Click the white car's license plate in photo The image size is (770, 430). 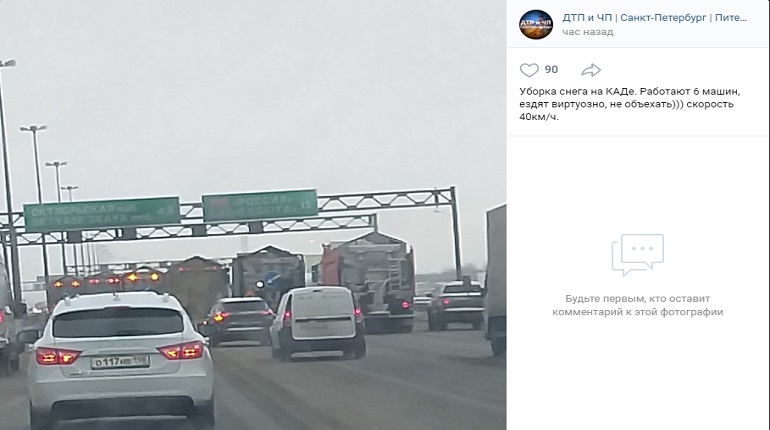click(120, 362)
